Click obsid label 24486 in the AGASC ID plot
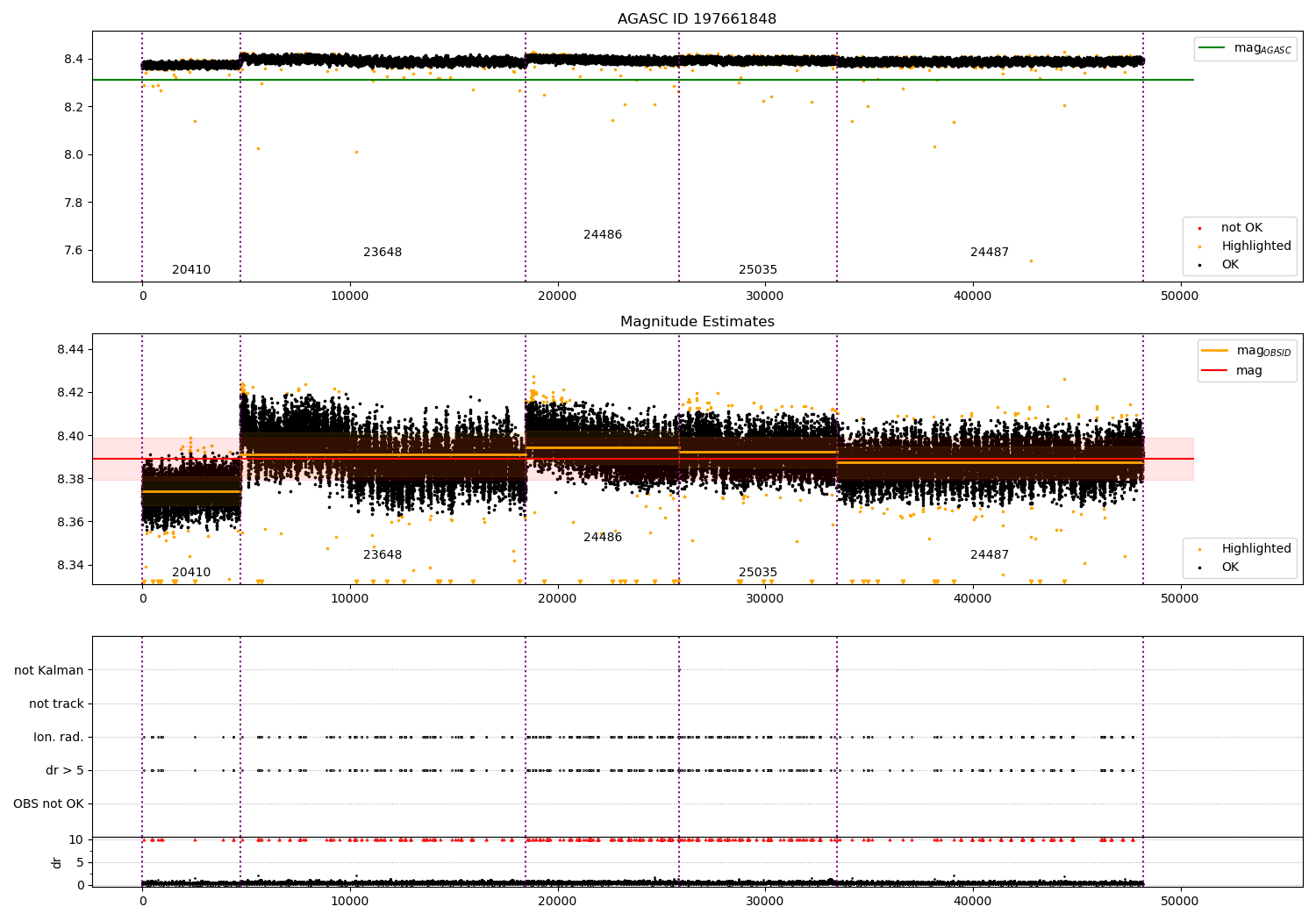 tap(603, 235)
